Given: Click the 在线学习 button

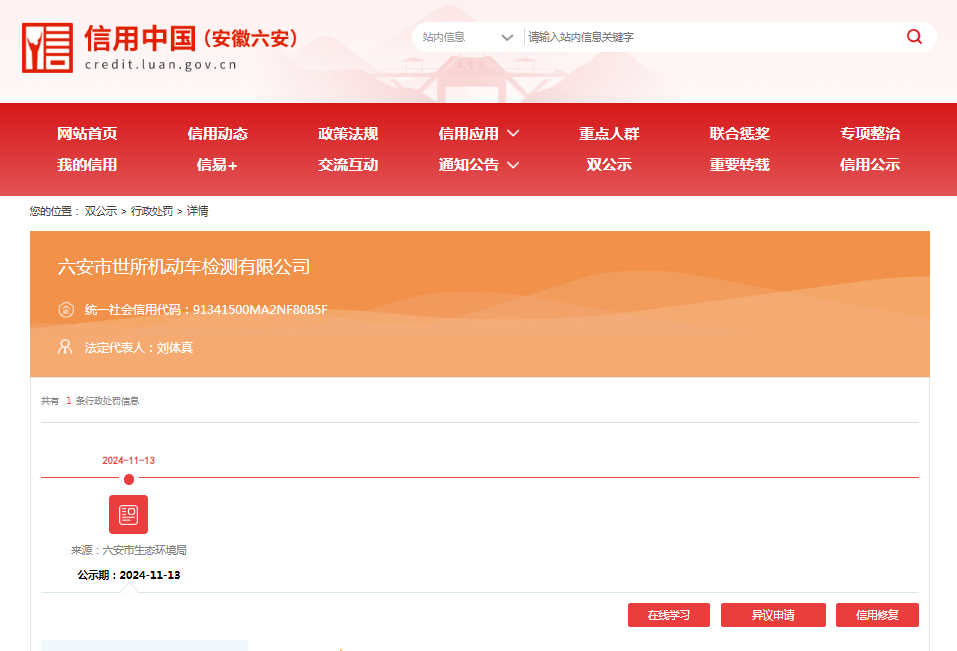Looking at the screenshot, I should (668, 615).
